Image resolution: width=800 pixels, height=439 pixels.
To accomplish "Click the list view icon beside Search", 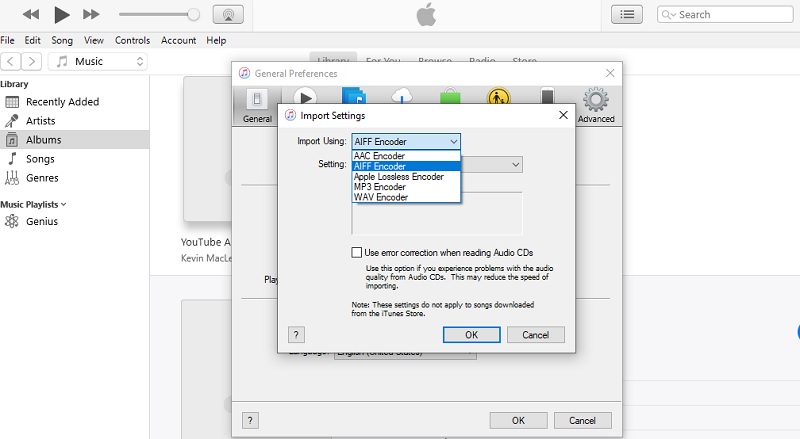I will click(x=627, y=14).
